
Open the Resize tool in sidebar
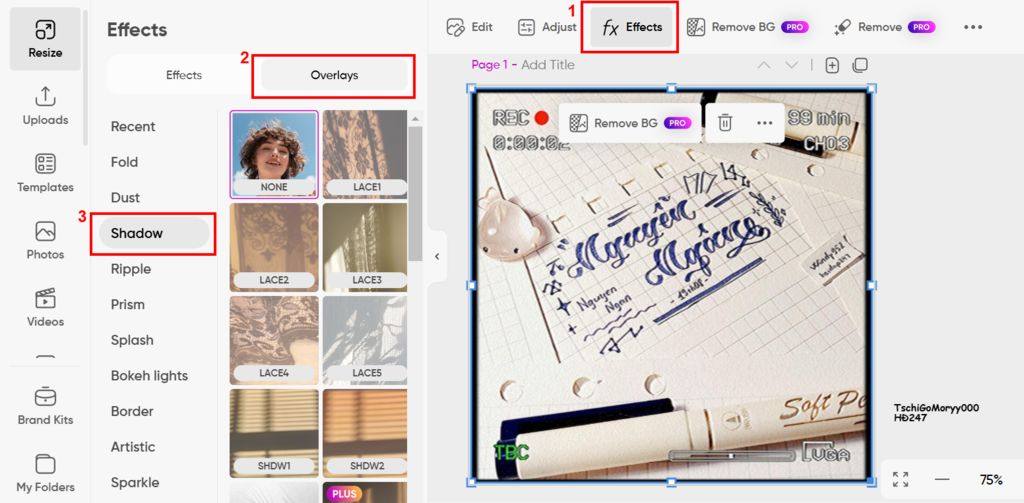[x=45, y=39]
